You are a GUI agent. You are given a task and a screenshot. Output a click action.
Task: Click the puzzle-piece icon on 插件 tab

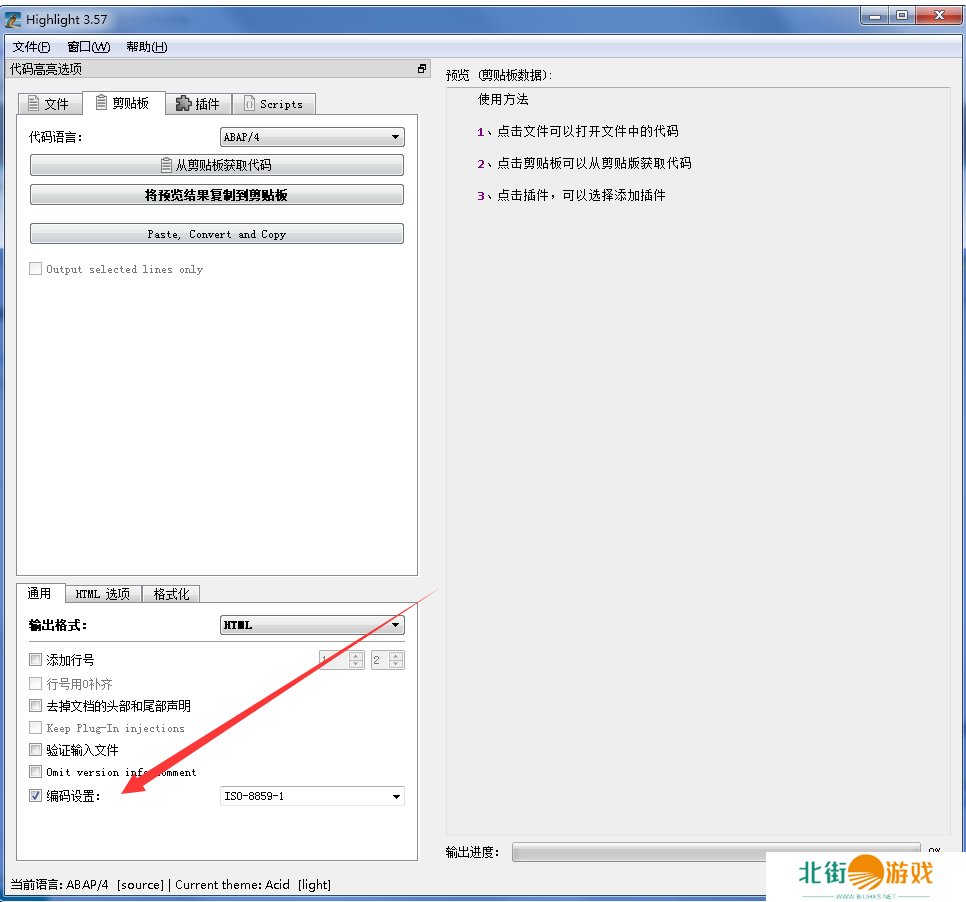coord(183,103)
